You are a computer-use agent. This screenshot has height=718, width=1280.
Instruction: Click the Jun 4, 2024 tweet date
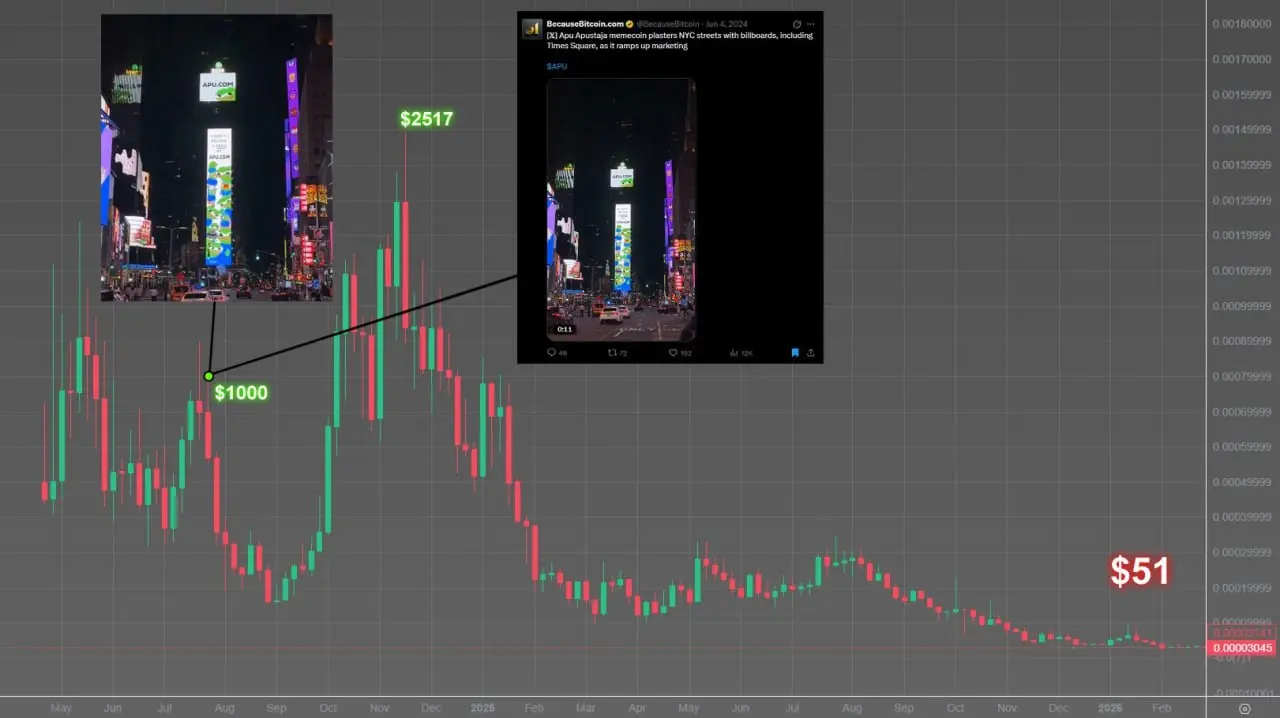727,24
